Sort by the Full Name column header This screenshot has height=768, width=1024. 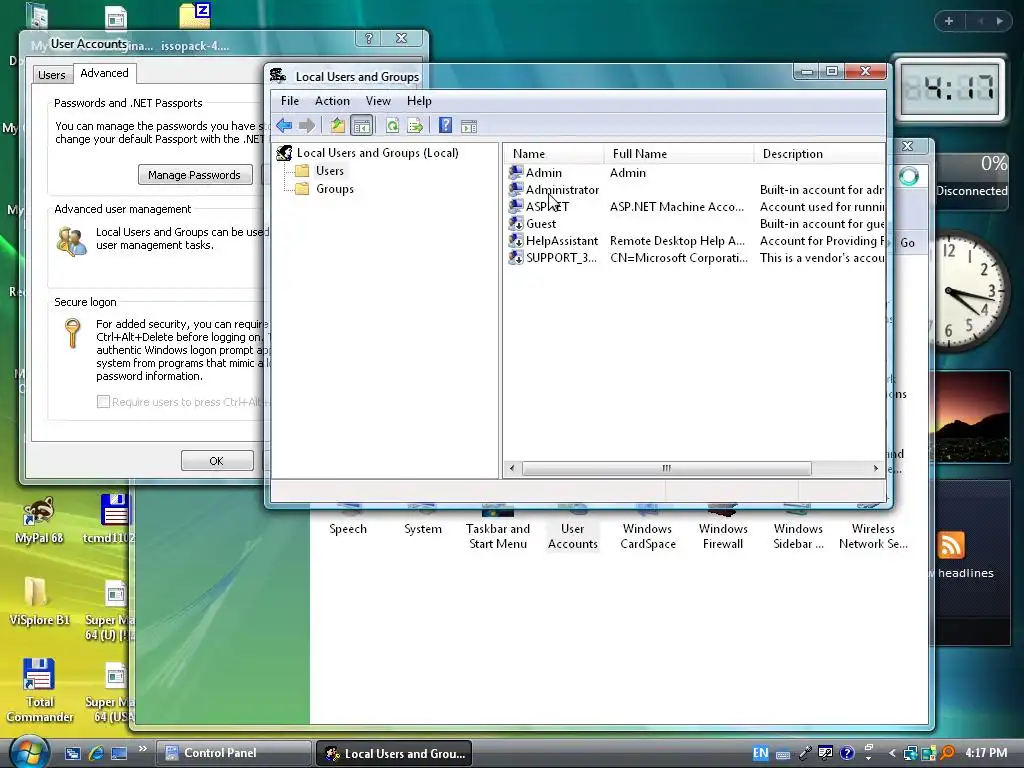679,153
